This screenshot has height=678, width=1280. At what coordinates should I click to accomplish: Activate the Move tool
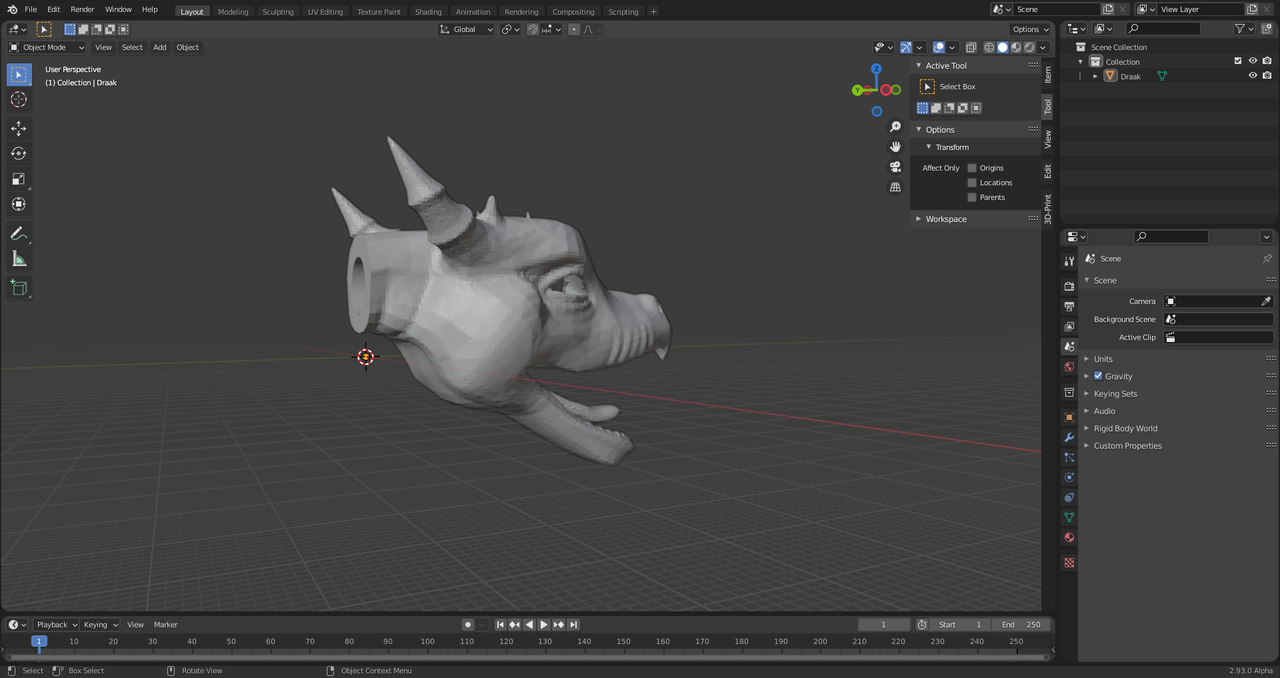[18, 128]
